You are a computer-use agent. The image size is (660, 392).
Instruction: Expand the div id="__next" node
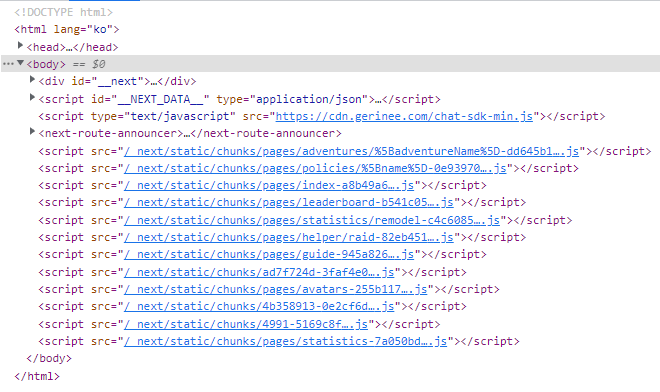click(x=32, y=79)
